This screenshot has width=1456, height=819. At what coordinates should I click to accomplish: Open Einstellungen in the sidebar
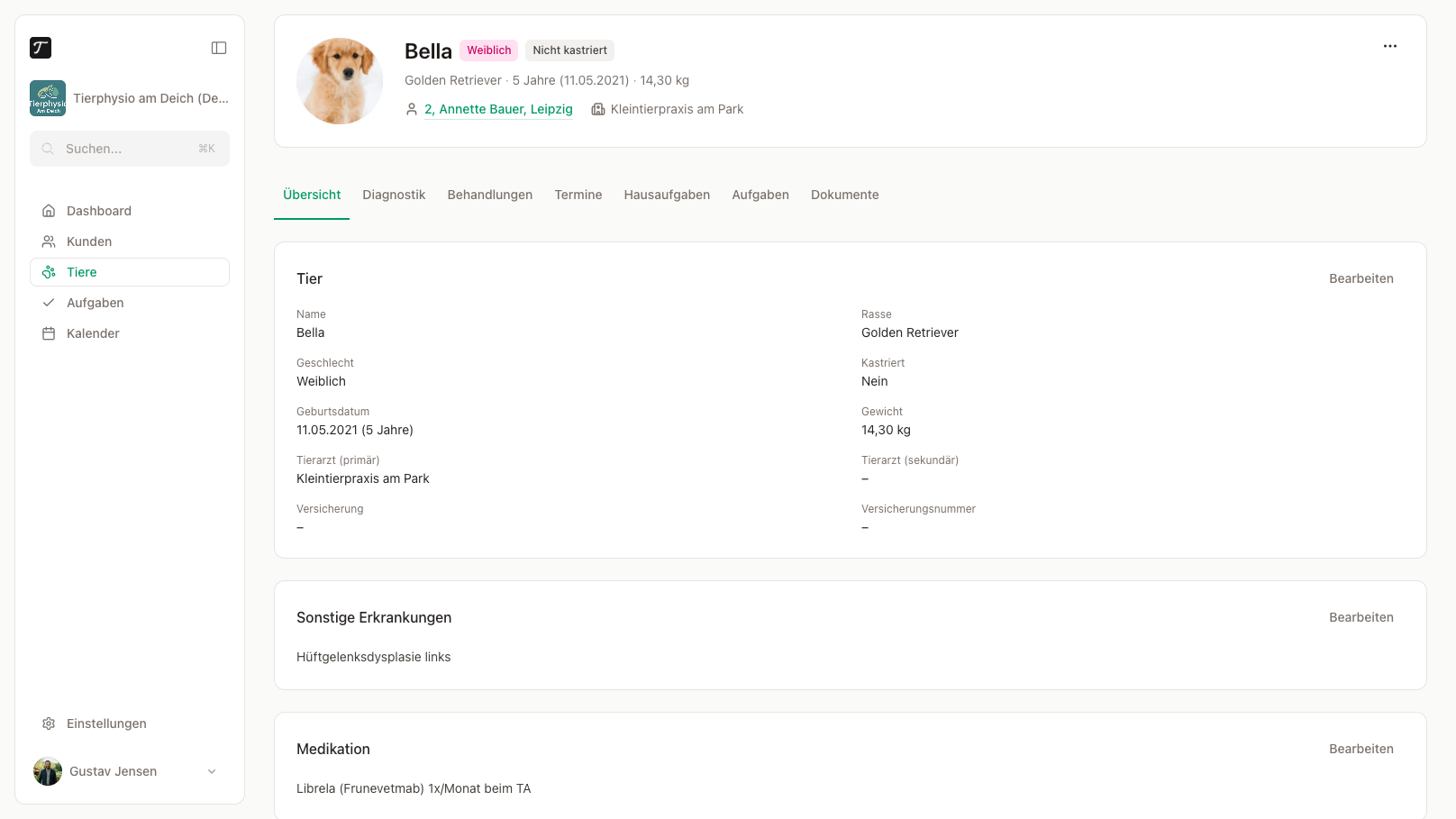tap(130, 723)
